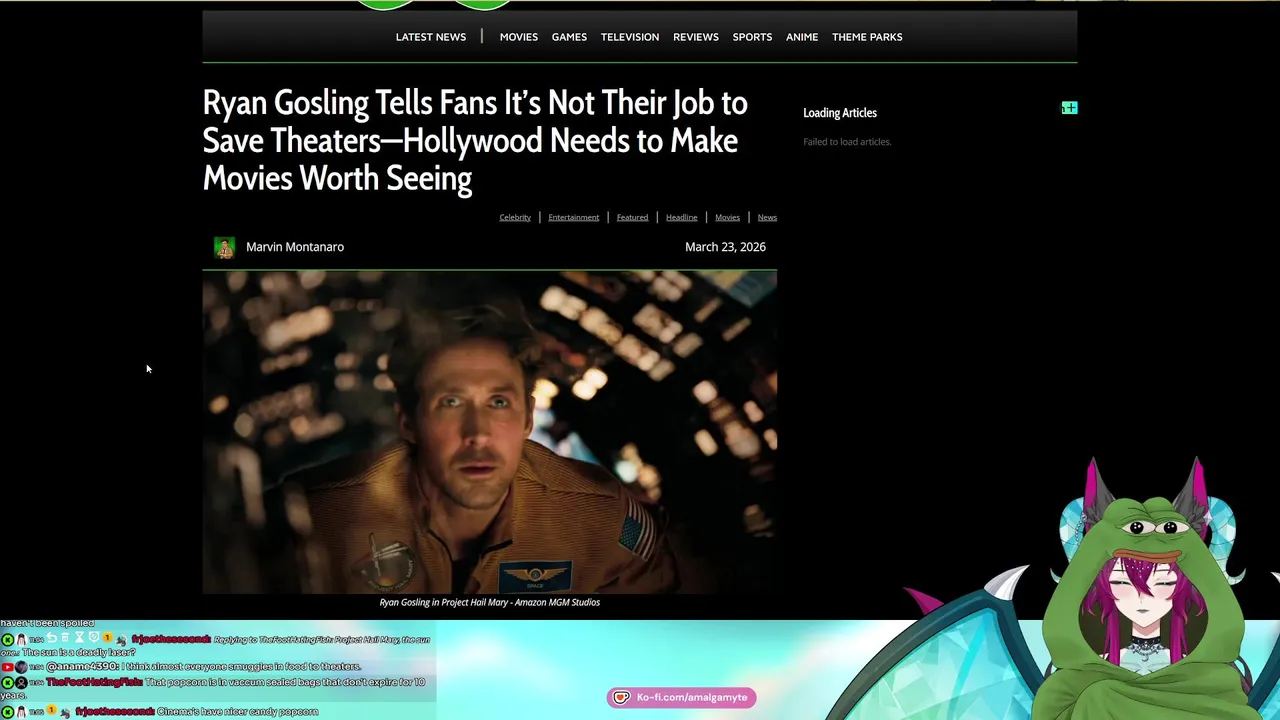Click the username TheFootHatingFish in chat

coord(94,682)
